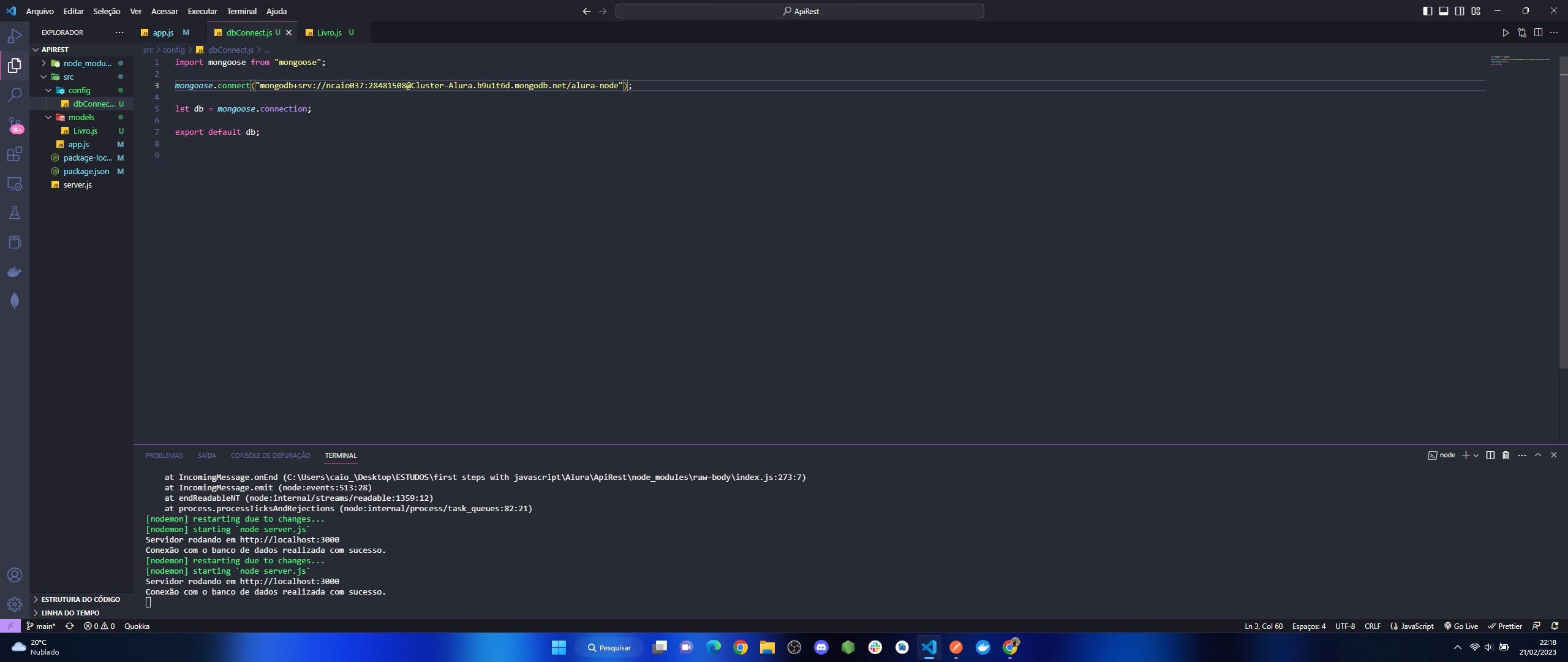Open Run and Debug view in activity bar

[x=15, y=36]
